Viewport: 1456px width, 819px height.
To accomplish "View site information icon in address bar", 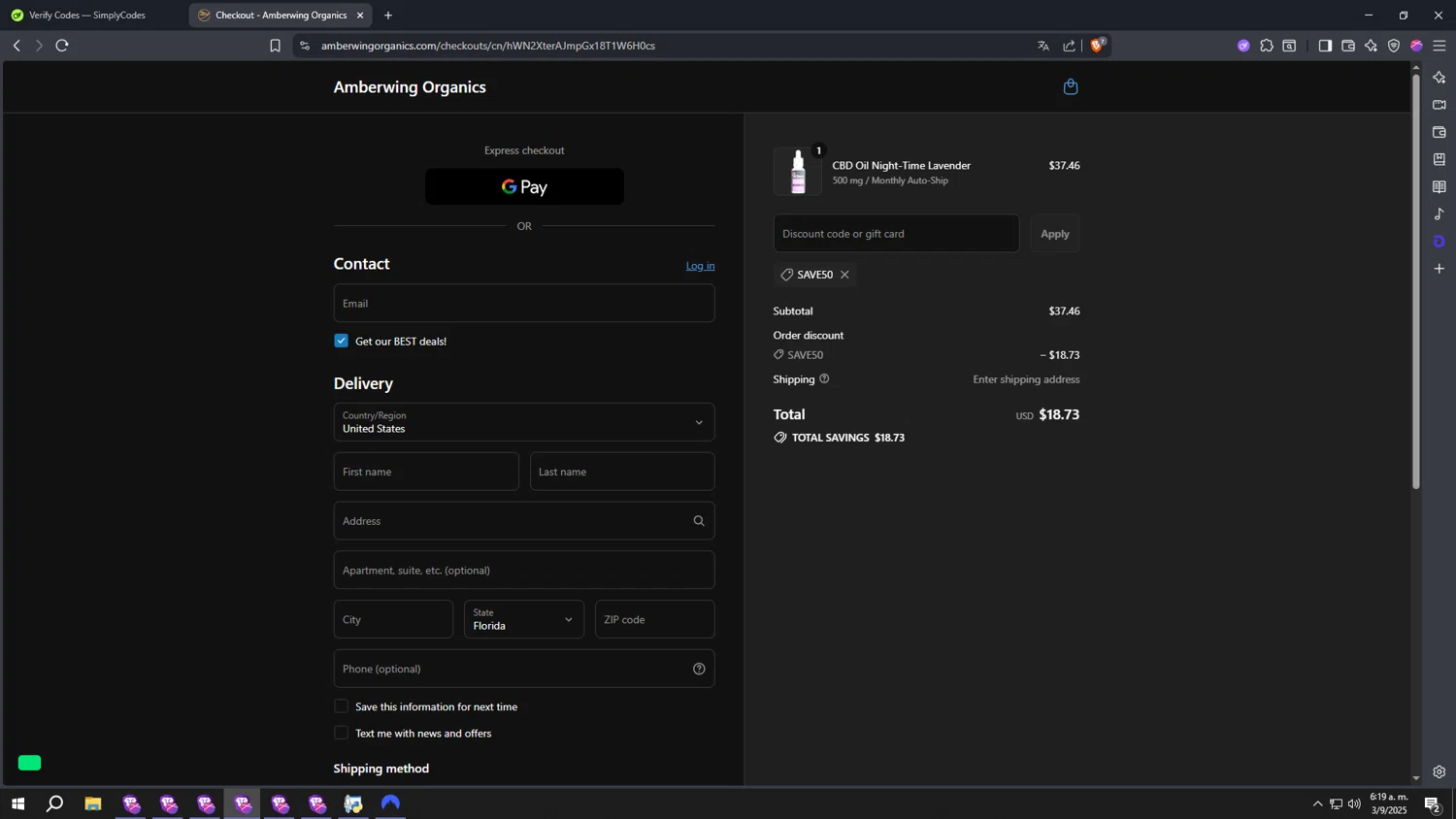I will (305, 46).
